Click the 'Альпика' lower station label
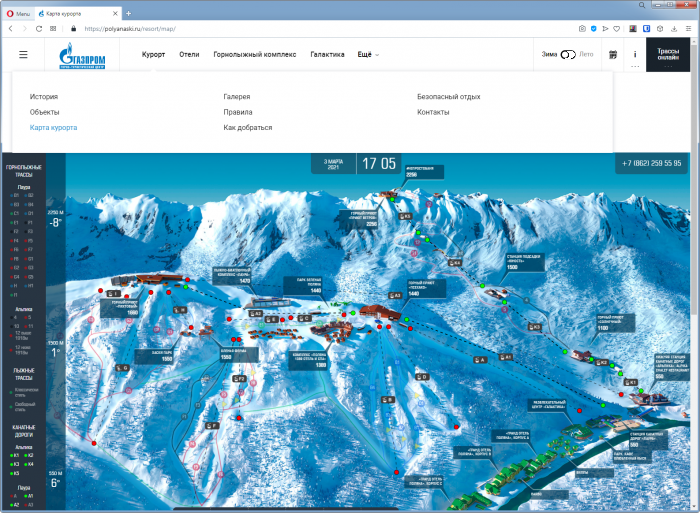 pos(671,367)
